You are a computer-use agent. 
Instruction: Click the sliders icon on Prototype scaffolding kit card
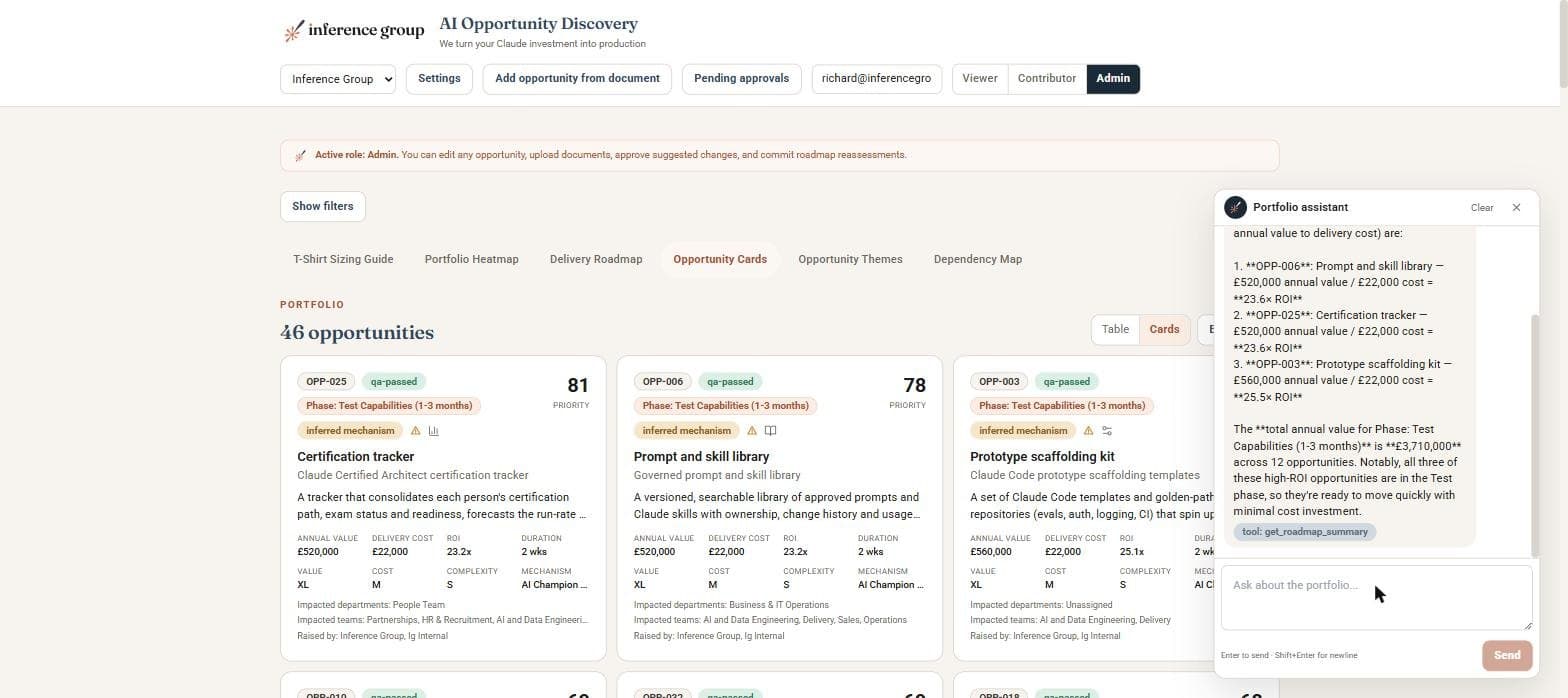click(1107, 431)
